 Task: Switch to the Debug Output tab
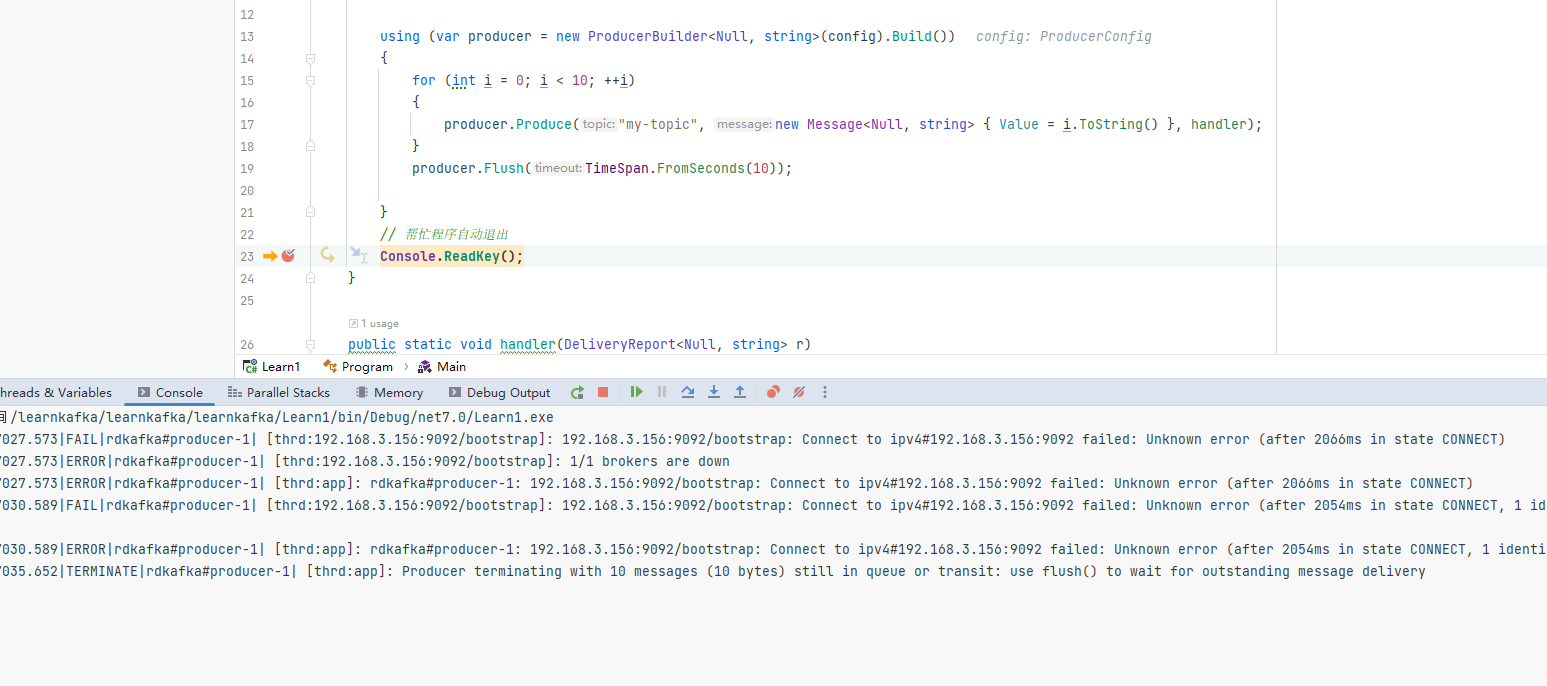499,393
